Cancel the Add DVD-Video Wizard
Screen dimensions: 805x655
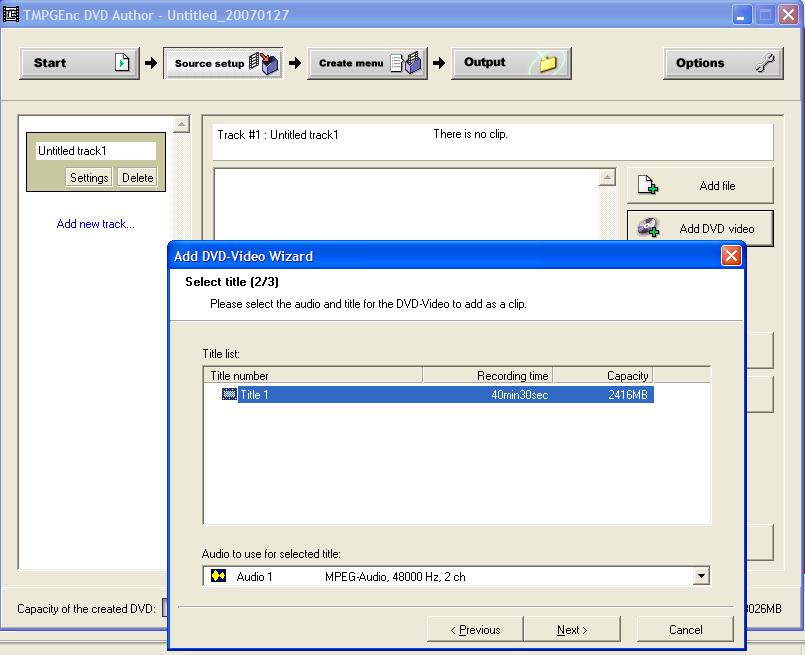point(685,629)
